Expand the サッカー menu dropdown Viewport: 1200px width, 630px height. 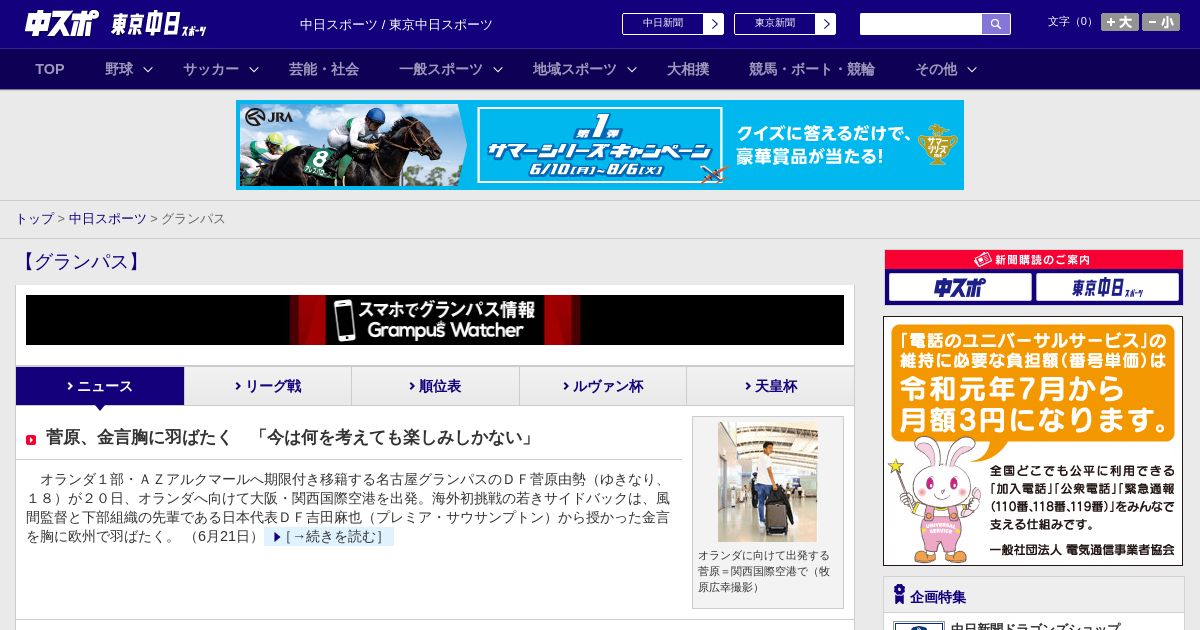pos(221,69)
